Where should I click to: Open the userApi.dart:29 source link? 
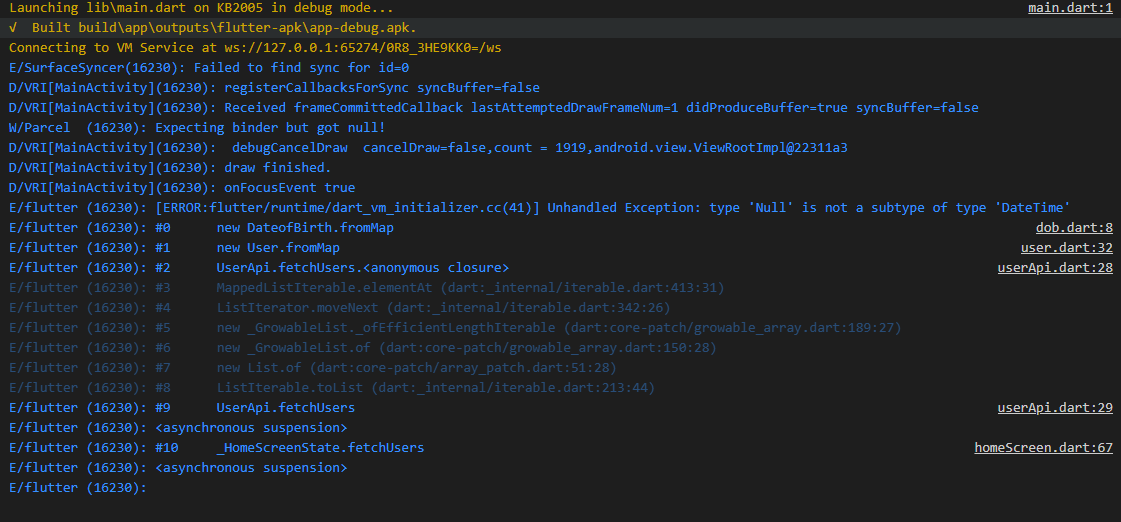tap(1055, 408)
